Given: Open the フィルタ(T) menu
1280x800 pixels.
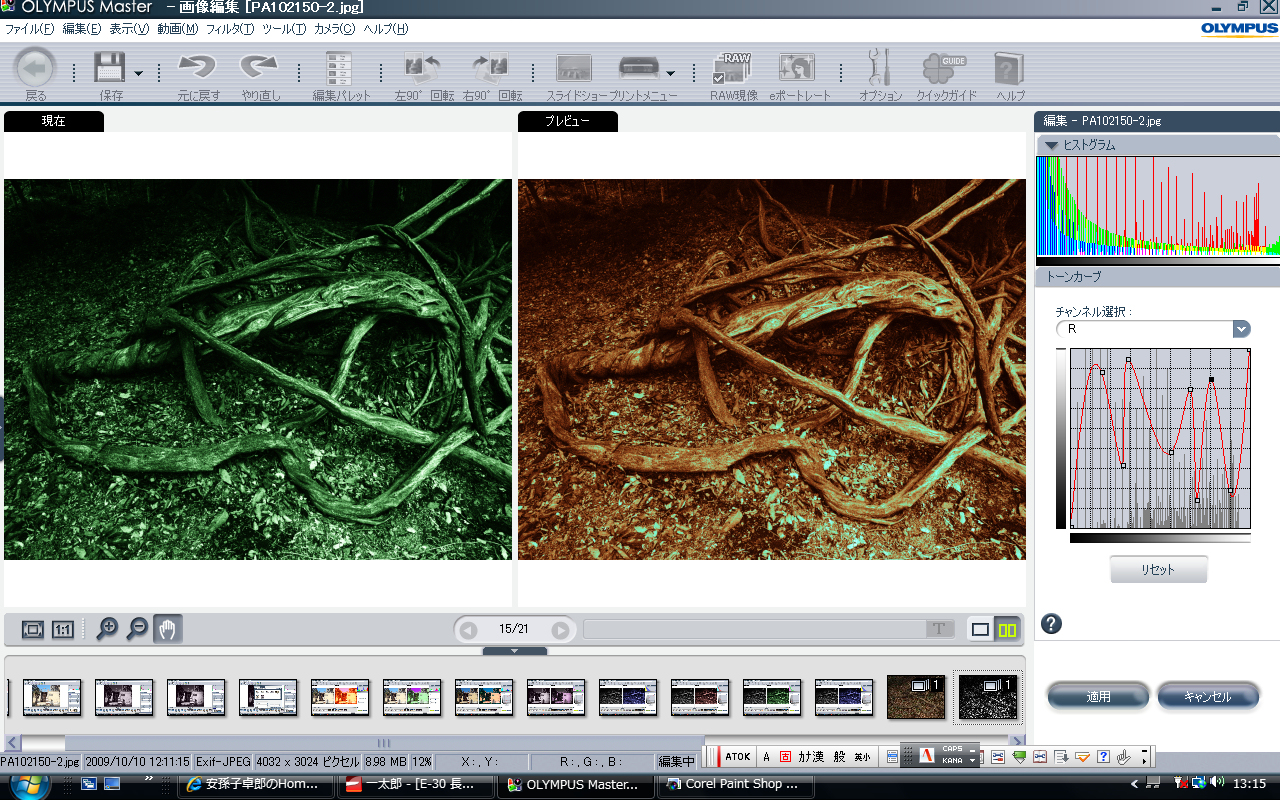Looking at the screenshot, I should click(x=230, y=29).
